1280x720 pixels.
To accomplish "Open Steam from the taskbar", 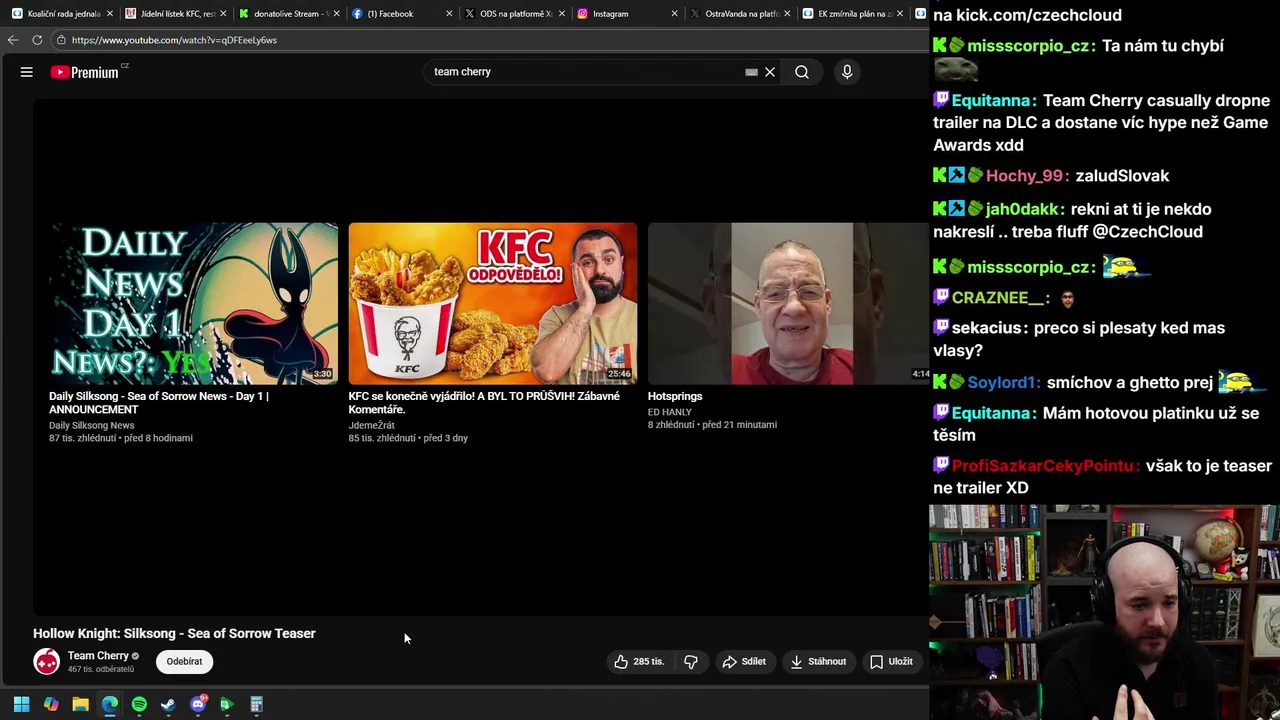I will tap(168, 704).
